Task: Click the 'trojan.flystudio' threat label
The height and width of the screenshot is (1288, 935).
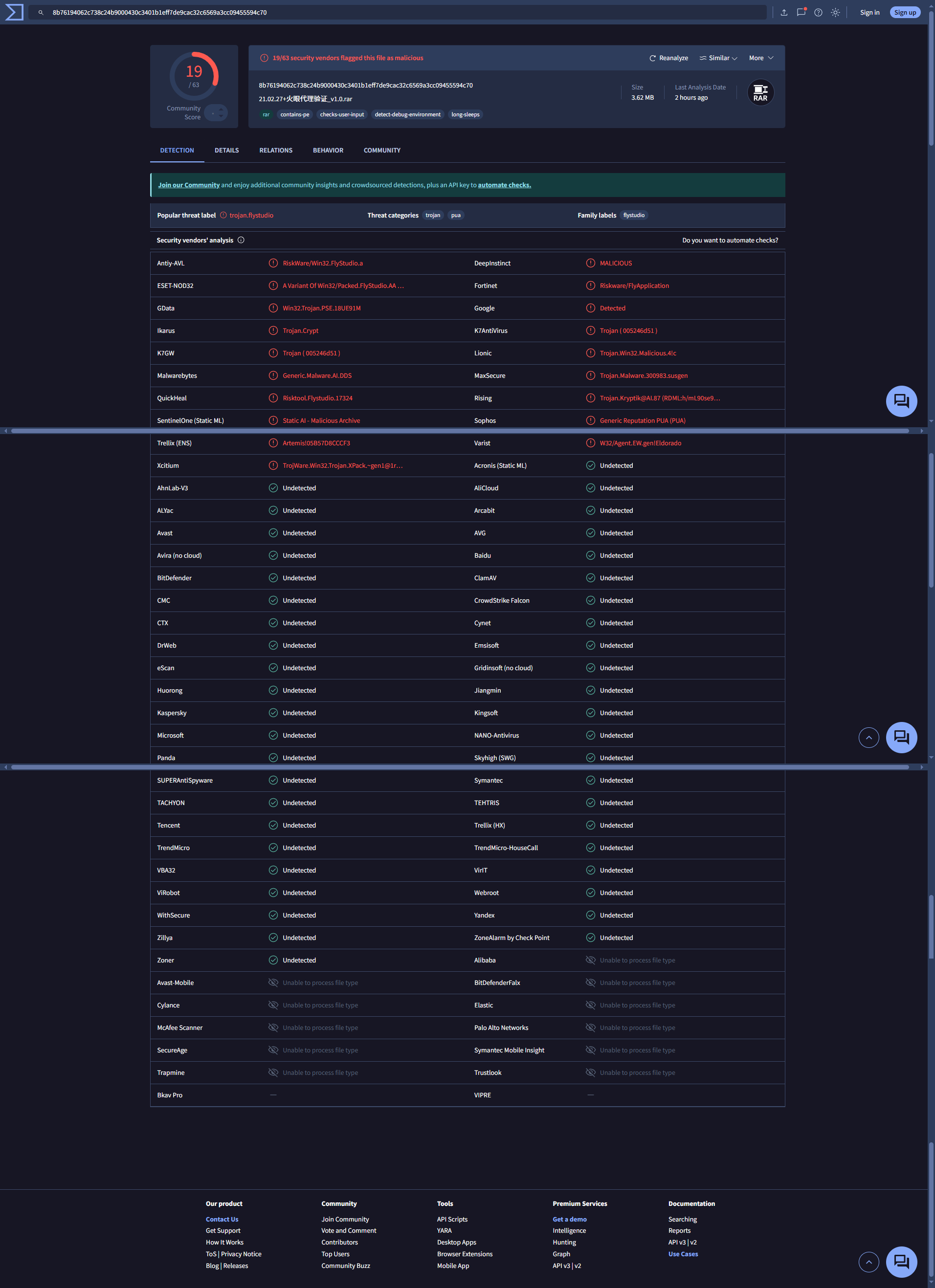Action: 251,215
